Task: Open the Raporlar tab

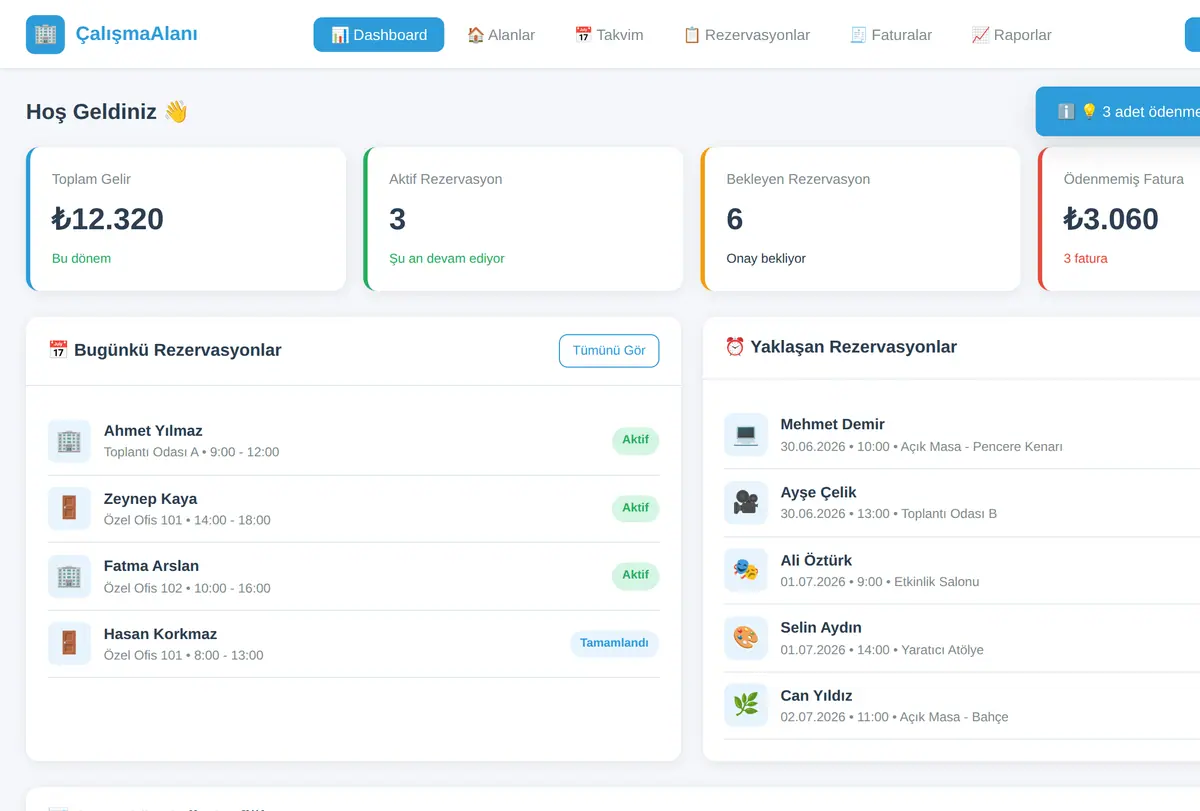Action: pos(1011,35)
